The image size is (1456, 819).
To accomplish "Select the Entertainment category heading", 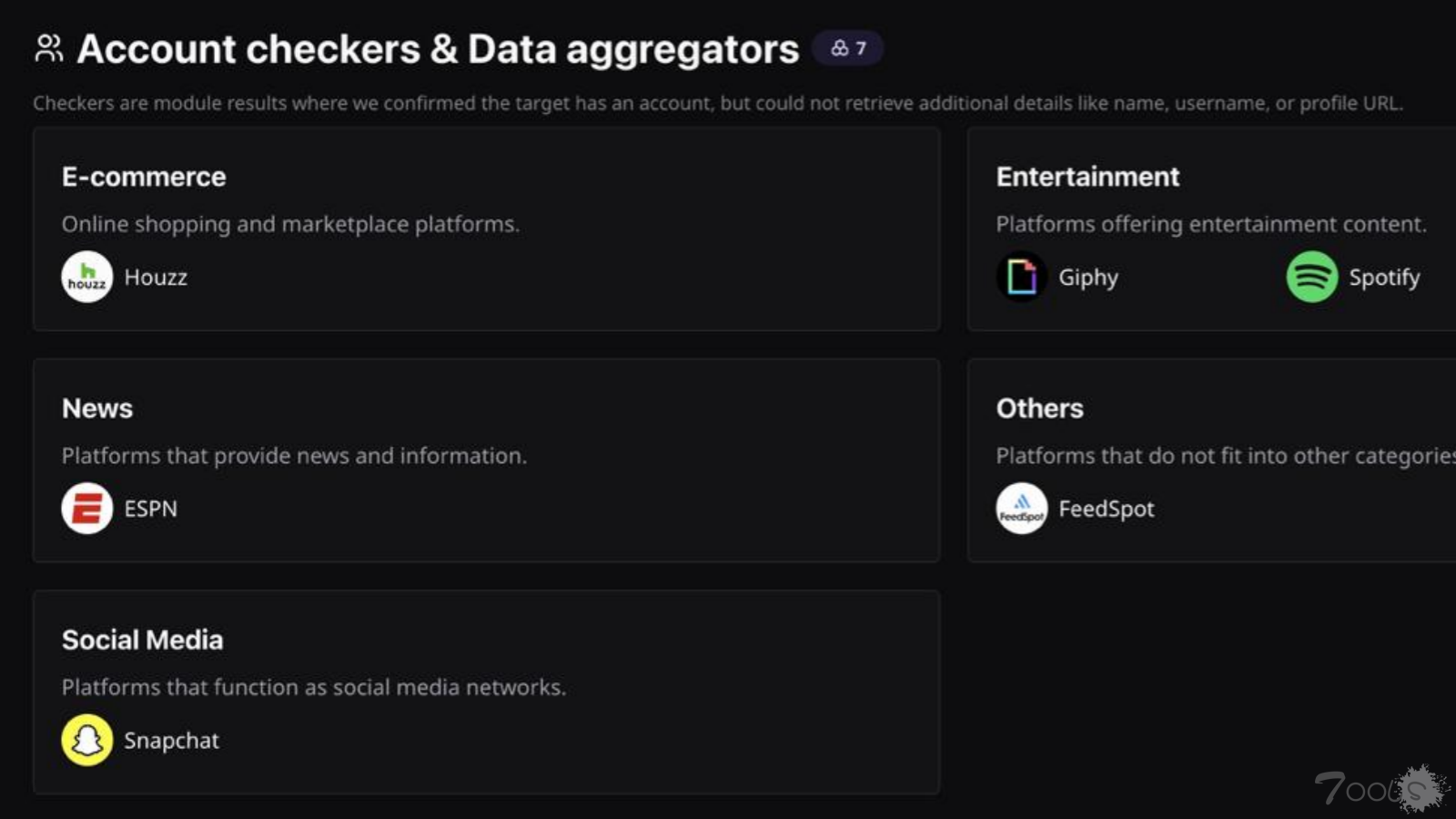I will 1087,177.
